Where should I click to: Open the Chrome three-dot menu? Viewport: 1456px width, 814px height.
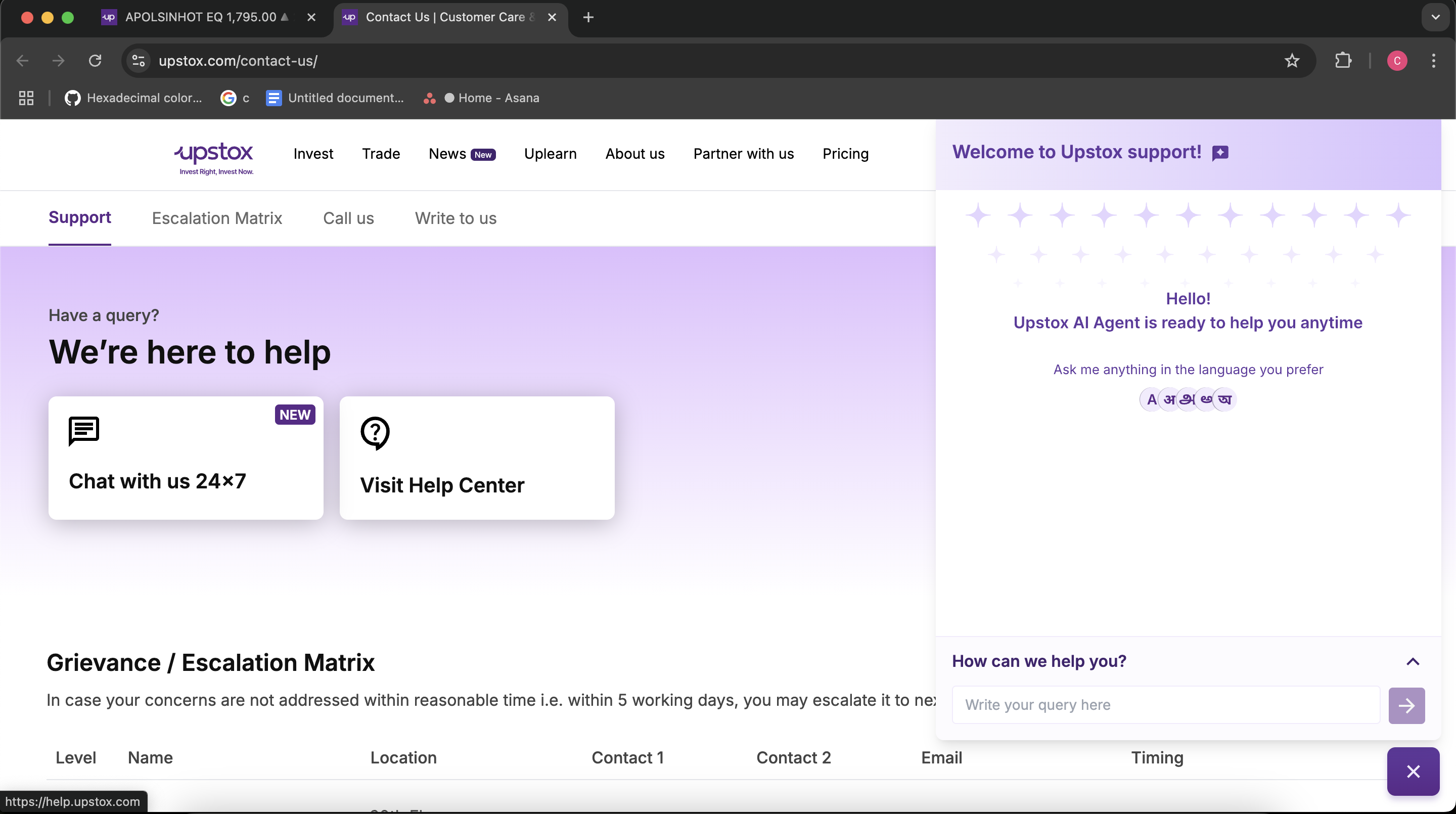pos(1433,61)
